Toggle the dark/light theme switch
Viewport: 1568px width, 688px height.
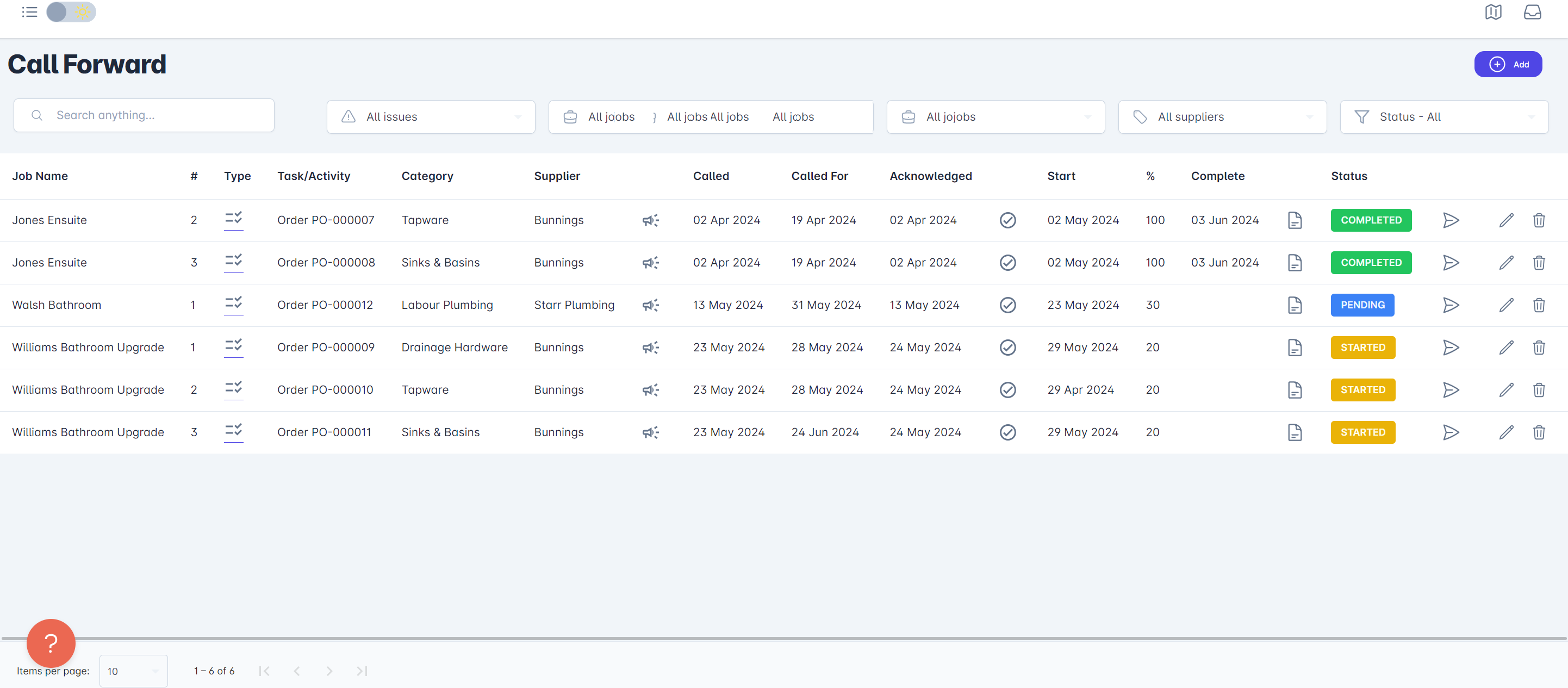[71, 12]
